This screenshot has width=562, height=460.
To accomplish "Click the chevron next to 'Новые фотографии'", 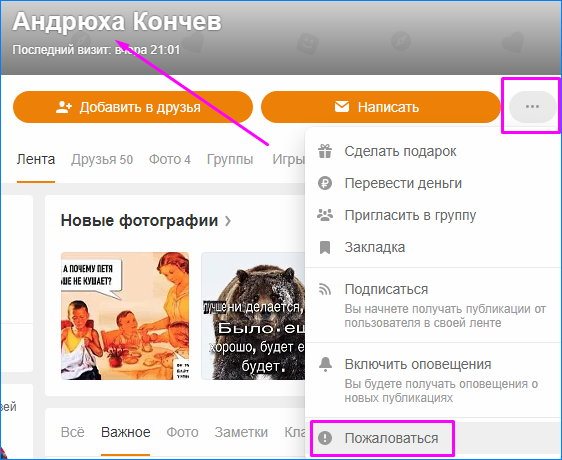I will coord(228,221).
